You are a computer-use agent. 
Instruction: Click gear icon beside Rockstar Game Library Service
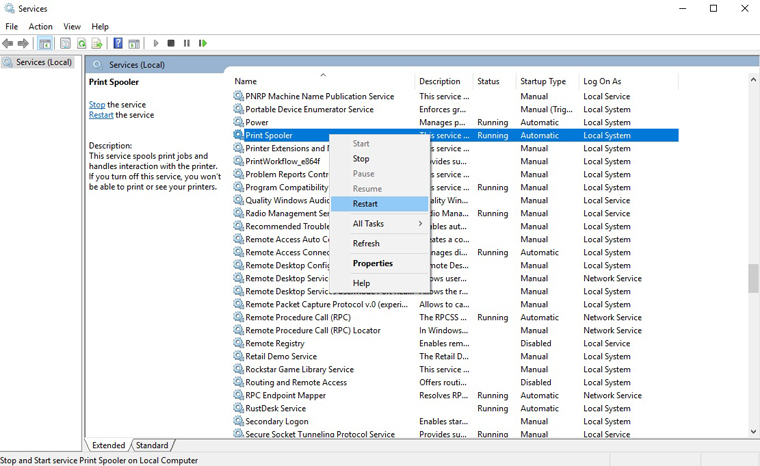point(238,369)
